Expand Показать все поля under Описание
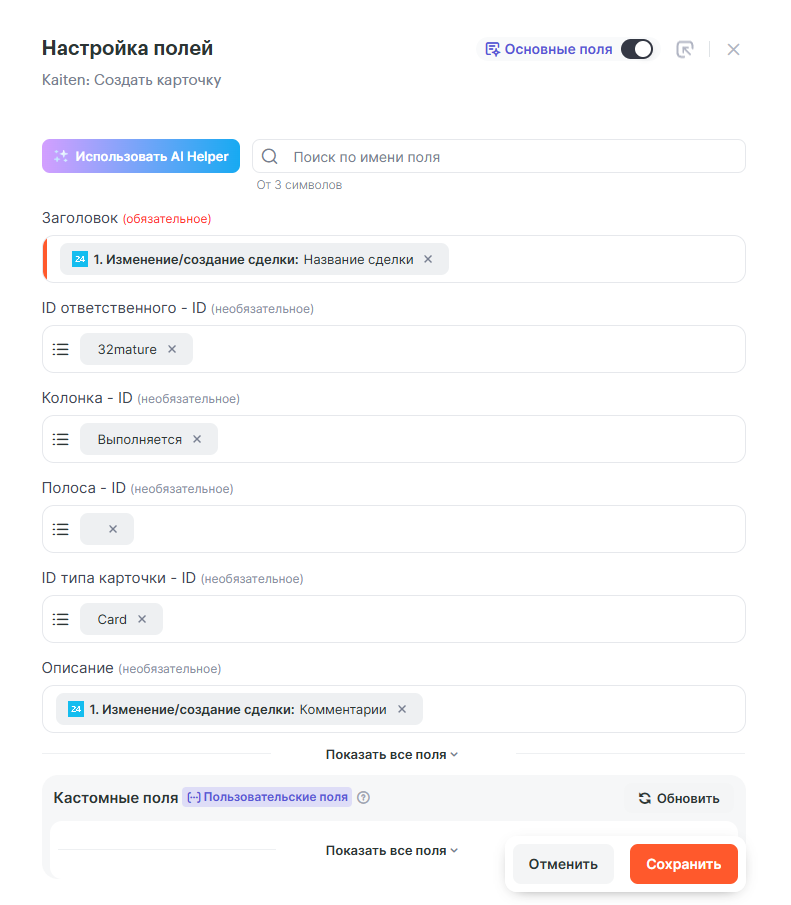 coord(391,754)
